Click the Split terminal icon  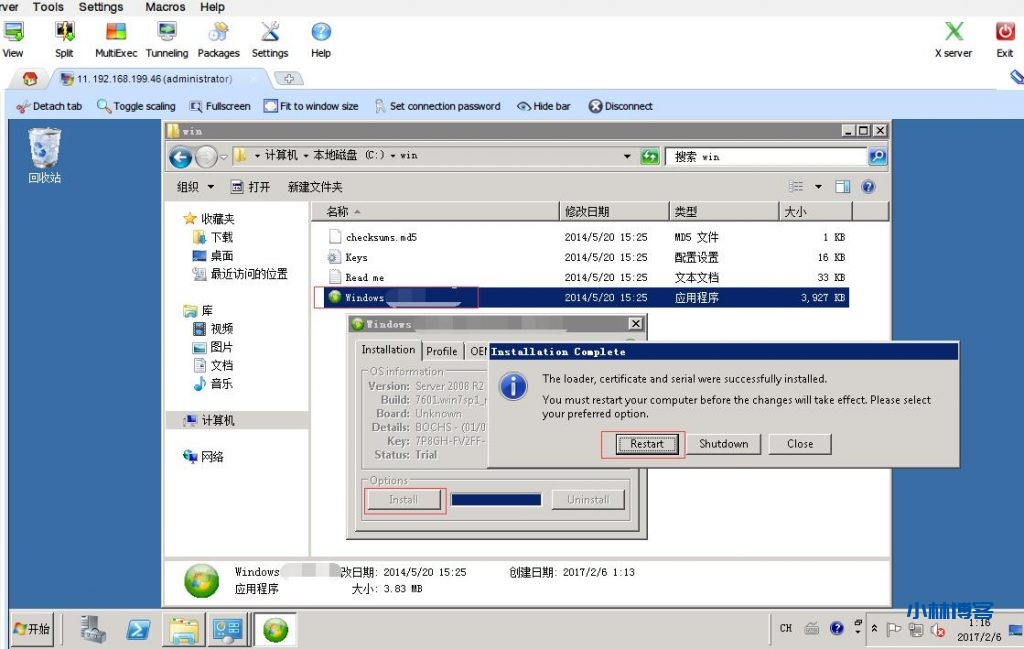(x=64, y=38)
